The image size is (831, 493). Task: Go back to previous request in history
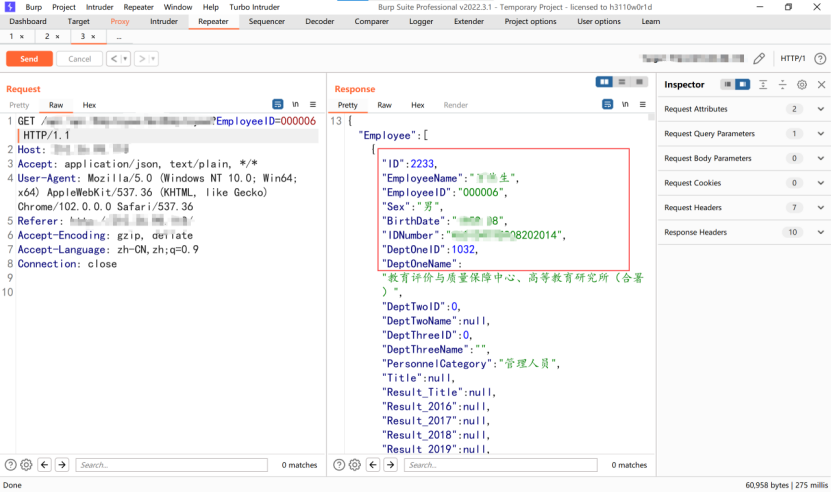113,59
